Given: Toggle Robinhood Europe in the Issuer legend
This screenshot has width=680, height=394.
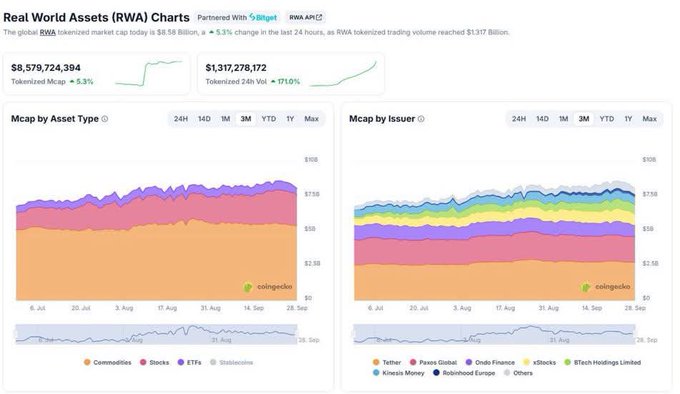Looking at the screenshot, I should tap(464, 373).
